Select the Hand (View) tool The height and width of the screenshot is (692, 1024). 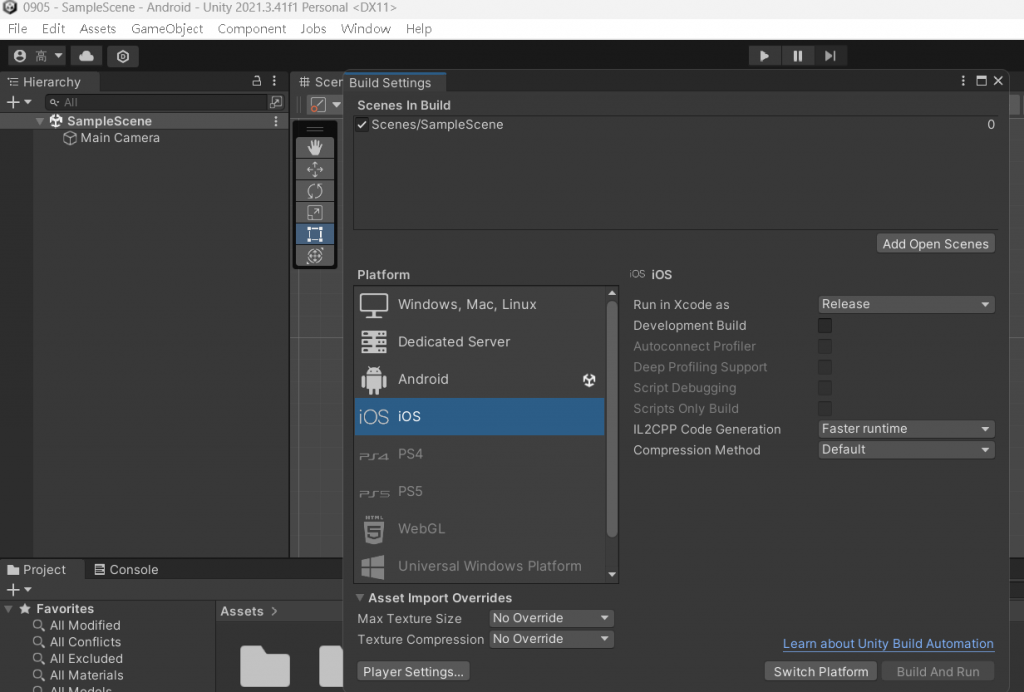(315, 148)
